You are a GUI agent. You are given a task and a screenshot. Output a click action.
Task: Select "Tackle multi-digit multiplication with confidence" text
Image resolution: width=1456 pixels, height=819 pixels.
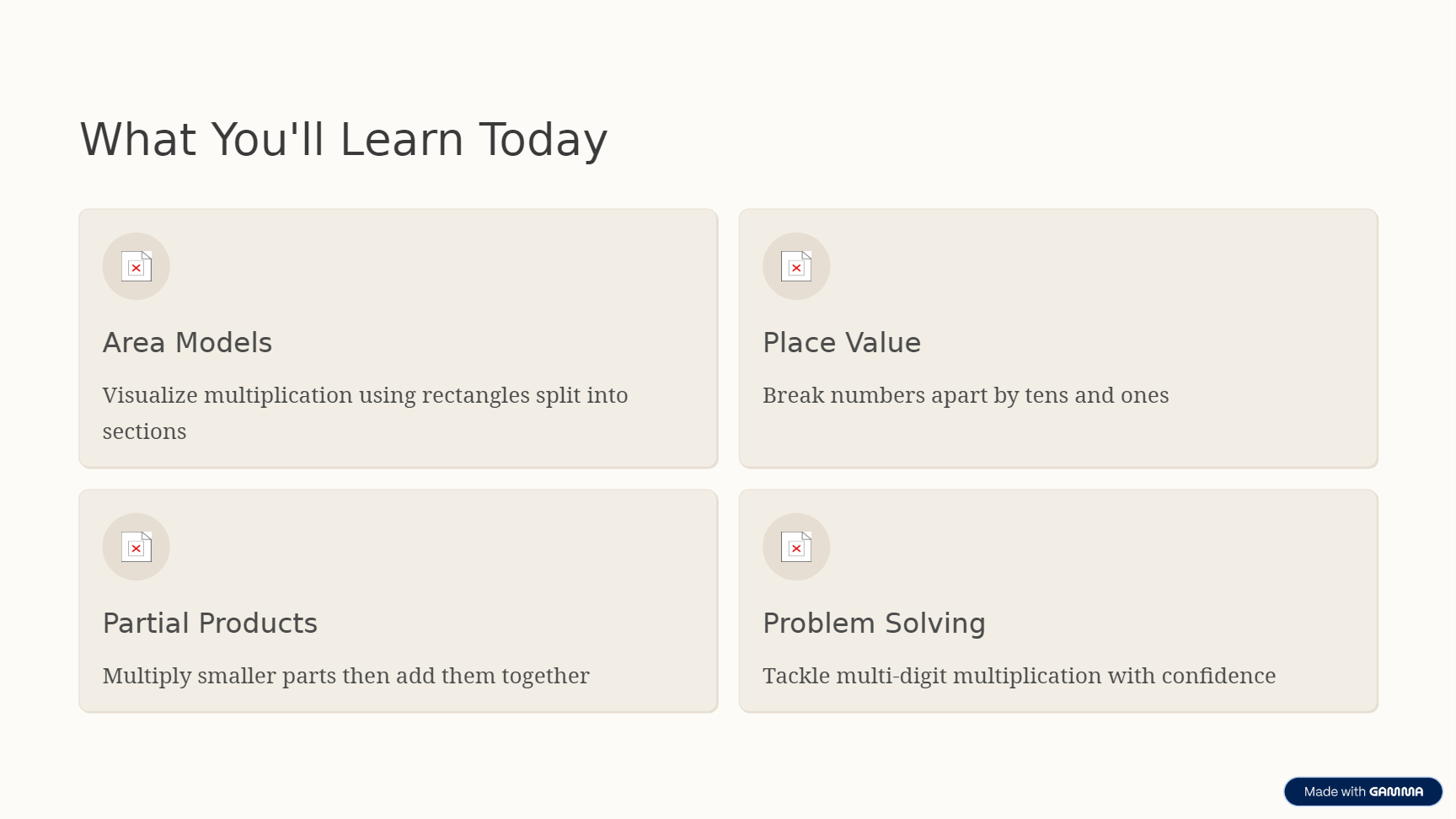coord(1019,676)
